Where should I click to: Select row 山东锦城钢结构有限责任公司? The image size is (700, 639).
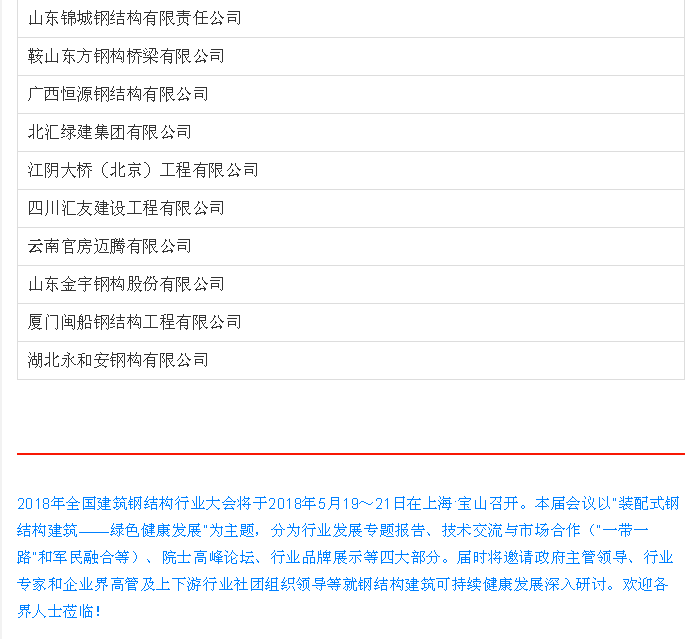350,18
